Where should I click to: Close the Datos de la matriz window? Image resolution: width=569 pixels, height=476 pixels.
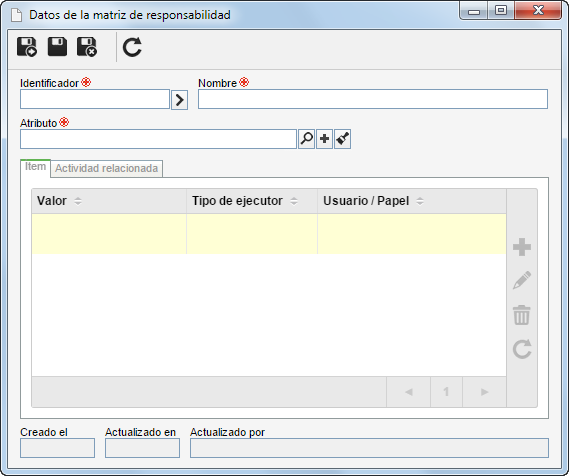(538, 10)
